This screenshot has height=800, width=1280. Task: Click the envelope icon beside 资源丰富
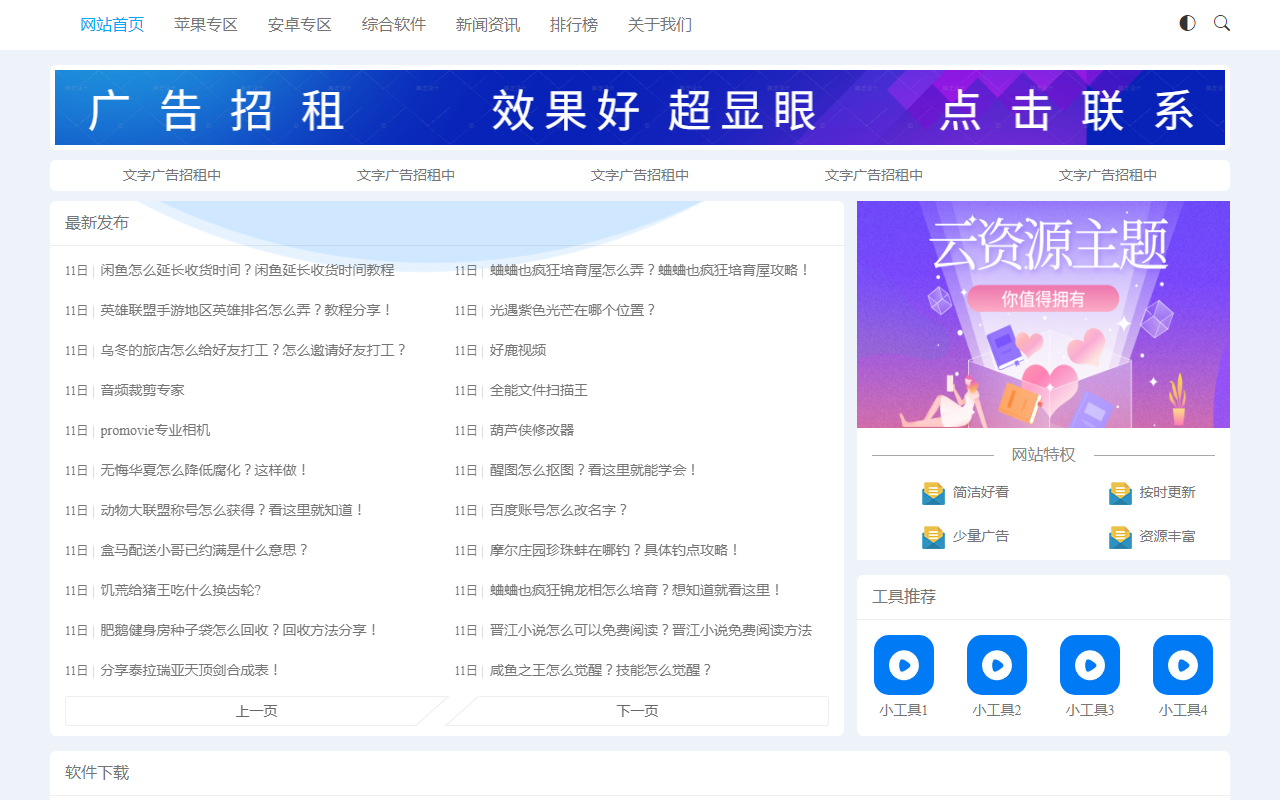(1120, 537)
